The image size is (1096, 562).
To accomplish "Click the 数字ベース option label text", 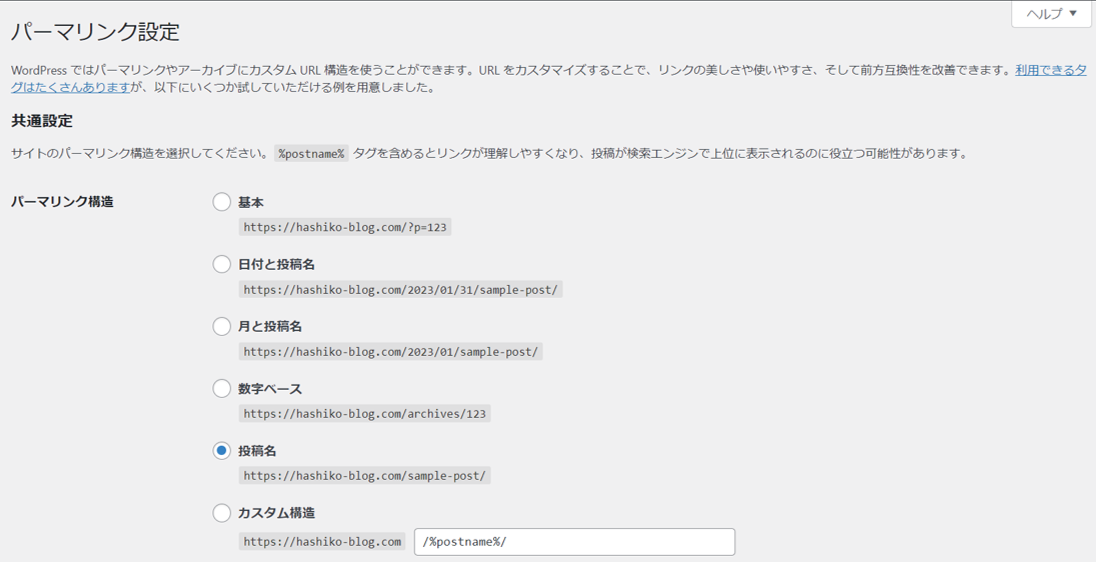I will pos(270,389).
